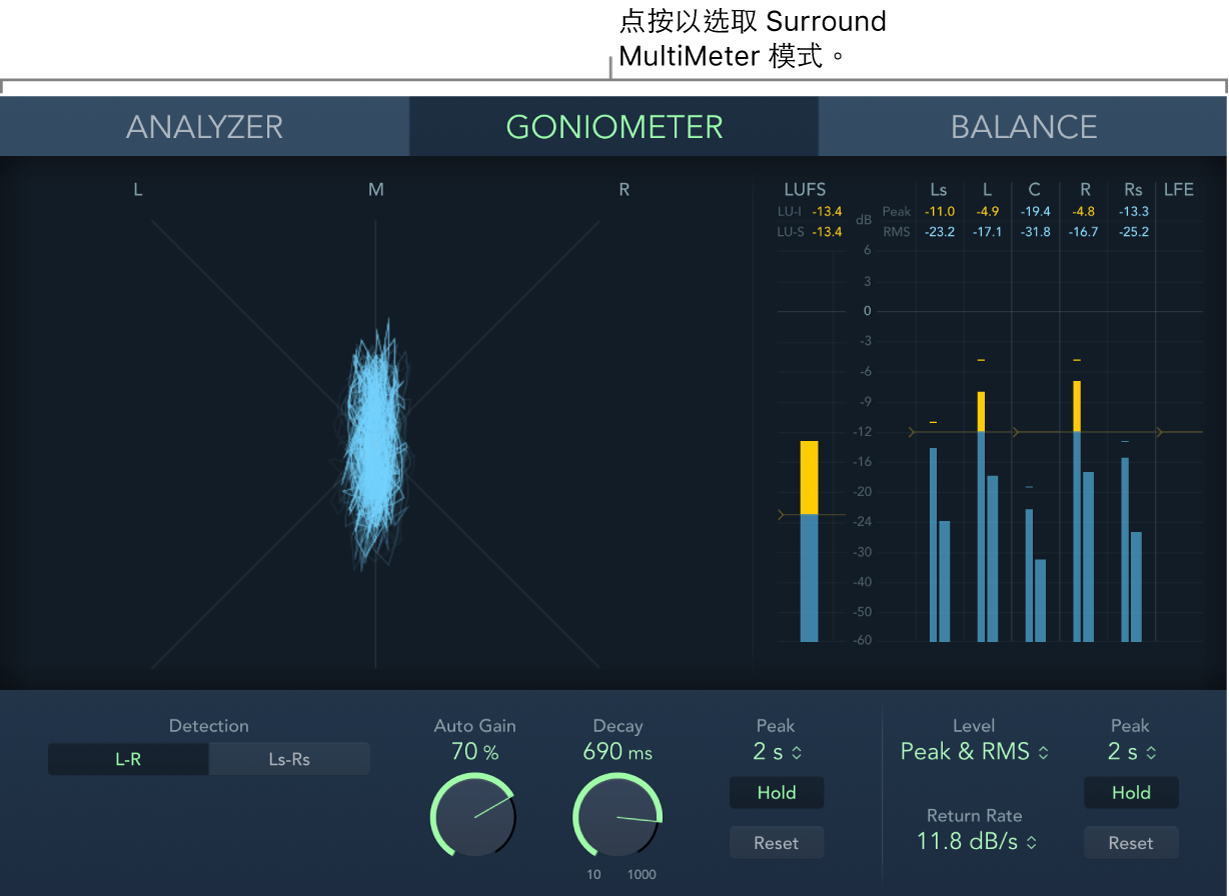Select Ls-Rs detection mode

289,759
